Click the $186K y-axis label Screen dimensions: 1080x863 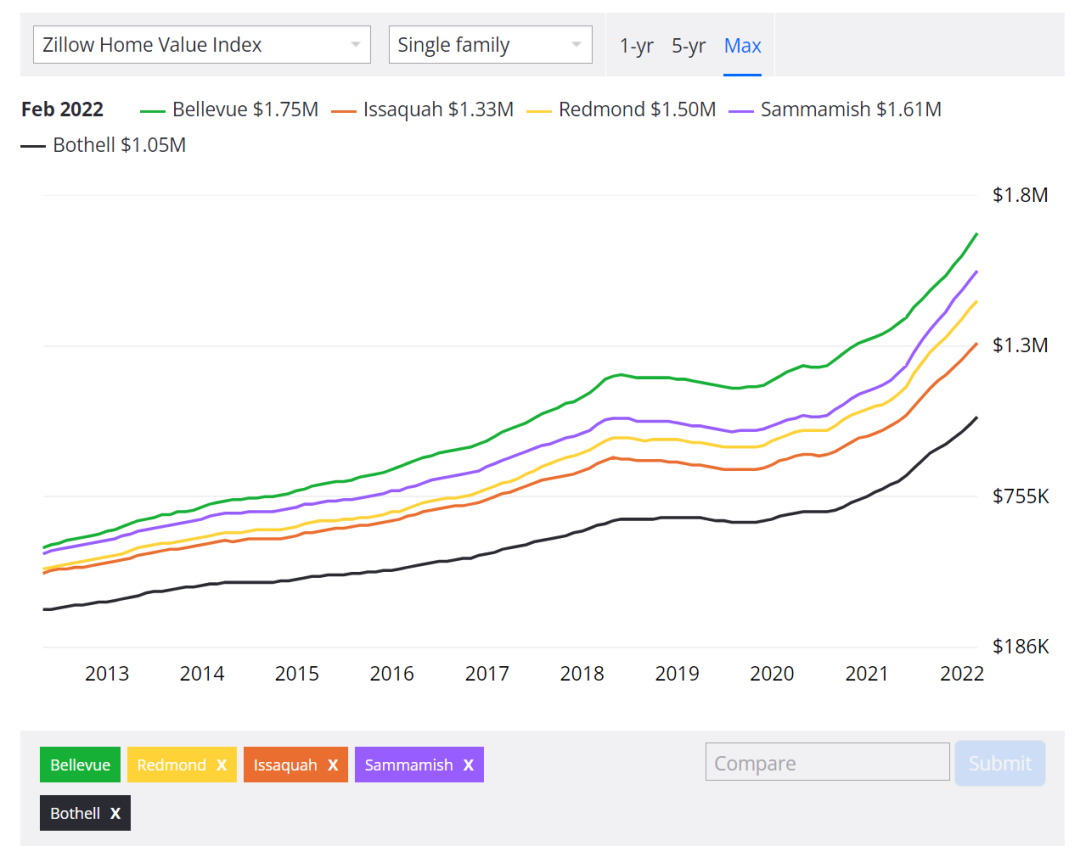[1021, 646]
